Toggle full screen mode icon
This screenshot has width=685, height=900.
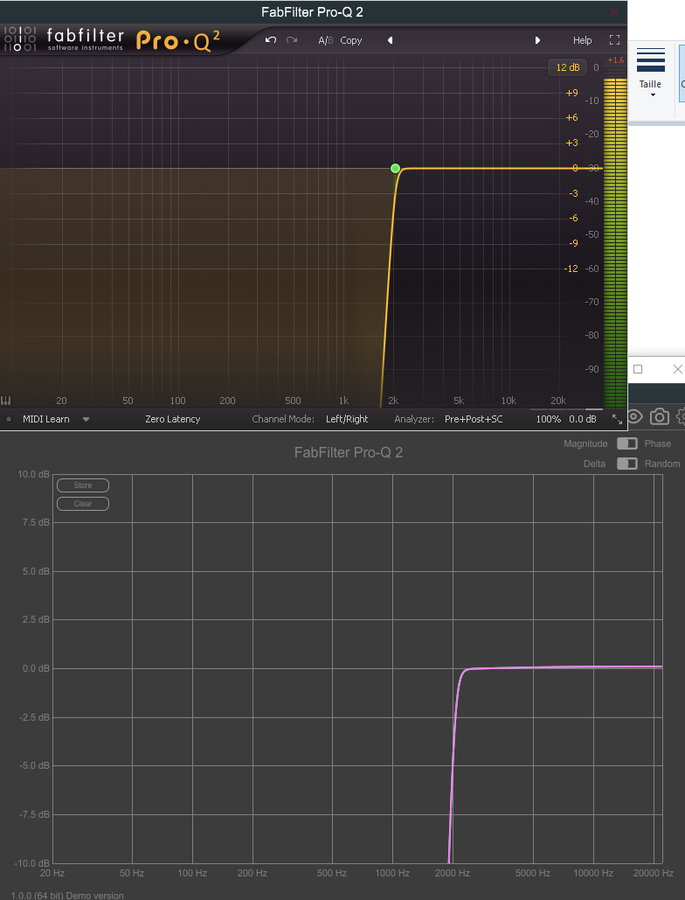[614, 40]
